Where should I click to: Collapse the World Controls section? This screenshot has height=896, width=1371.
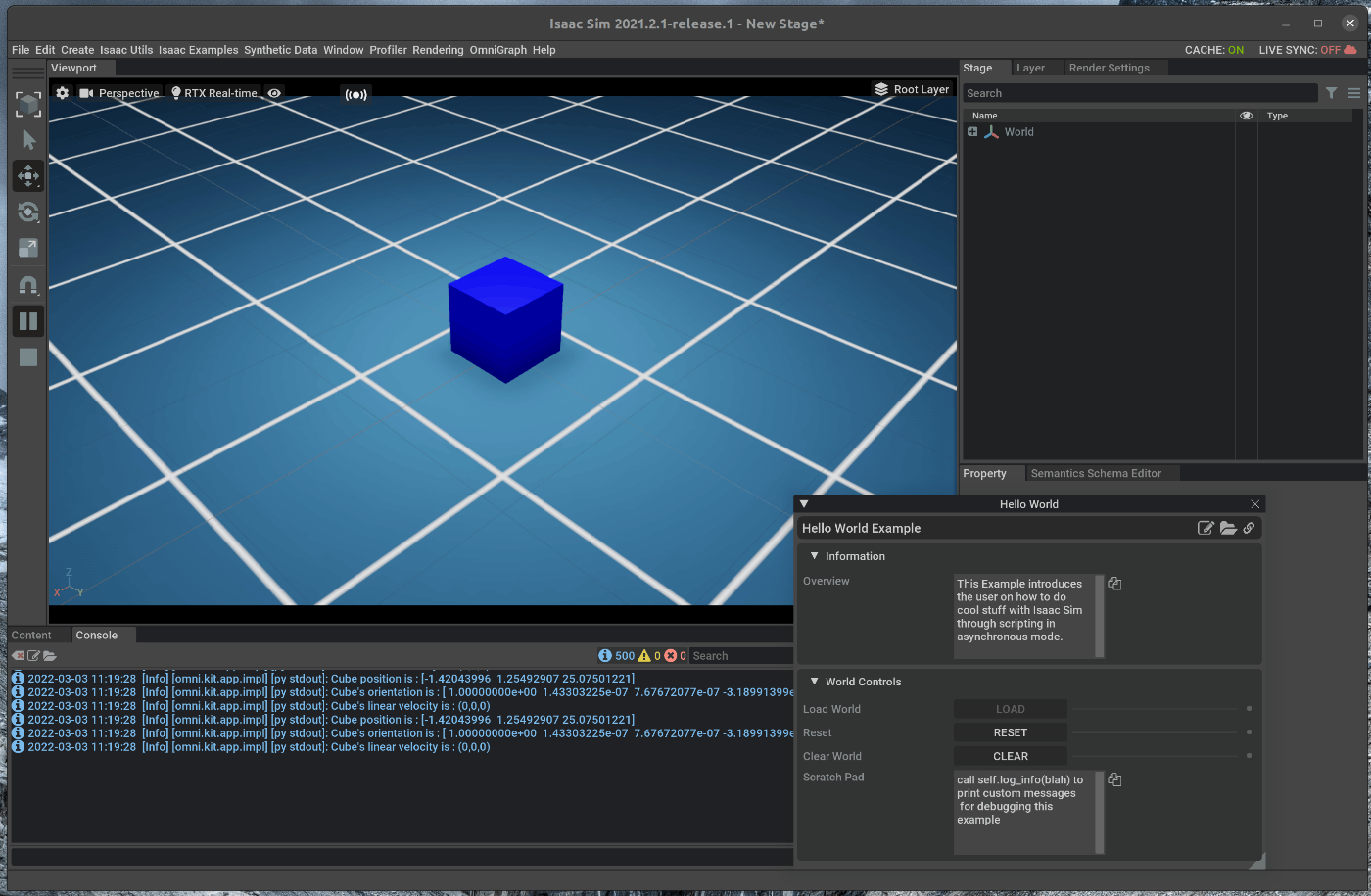[814, 681]
